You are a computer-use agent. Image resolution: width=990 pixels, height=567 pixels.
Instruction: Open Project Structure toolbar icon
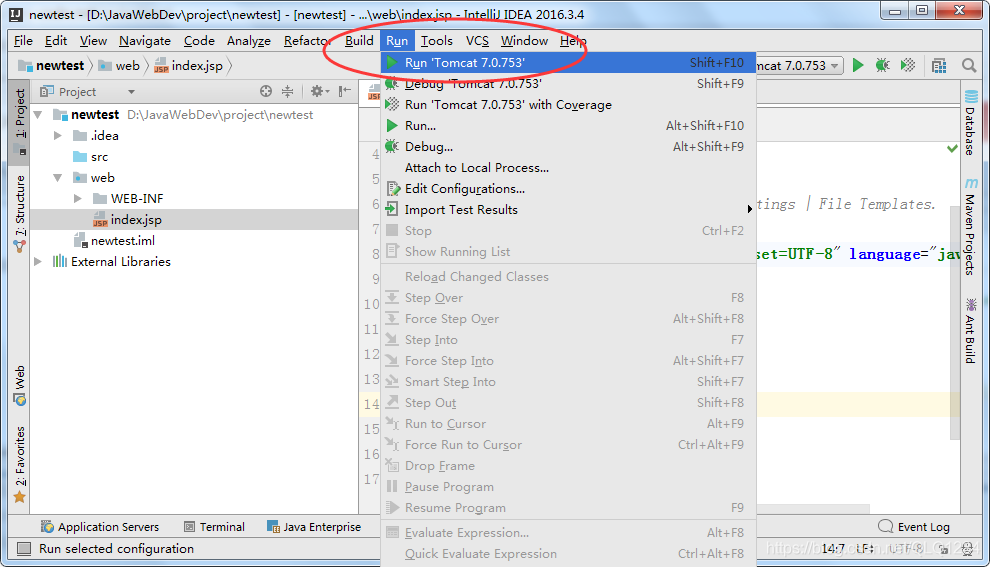pos(939,65)
